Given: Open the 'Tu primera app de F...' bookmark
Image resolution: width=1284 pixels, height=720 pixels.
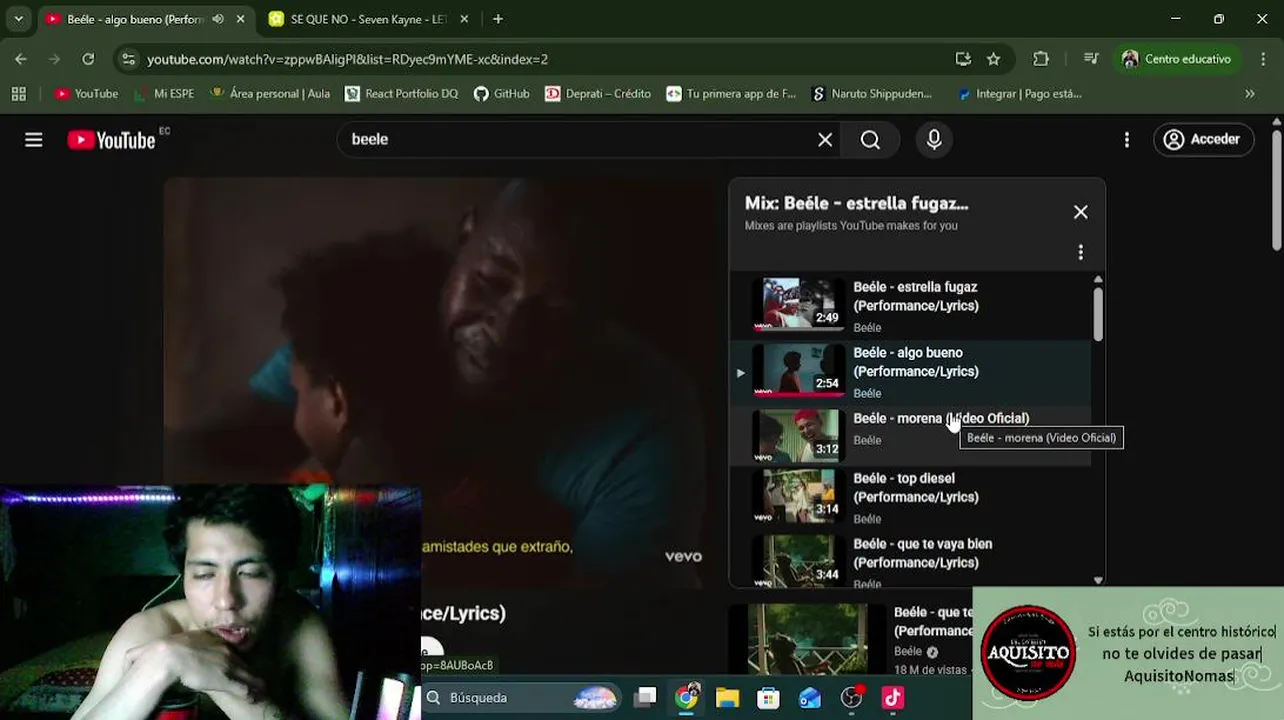Looking at the screenshot, I should (x=731, y=94).
